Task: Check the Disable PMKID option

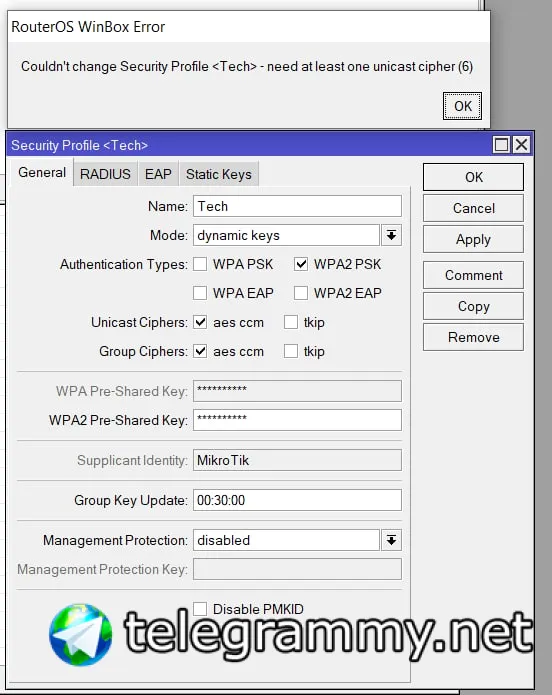Action: click(200, 609)
